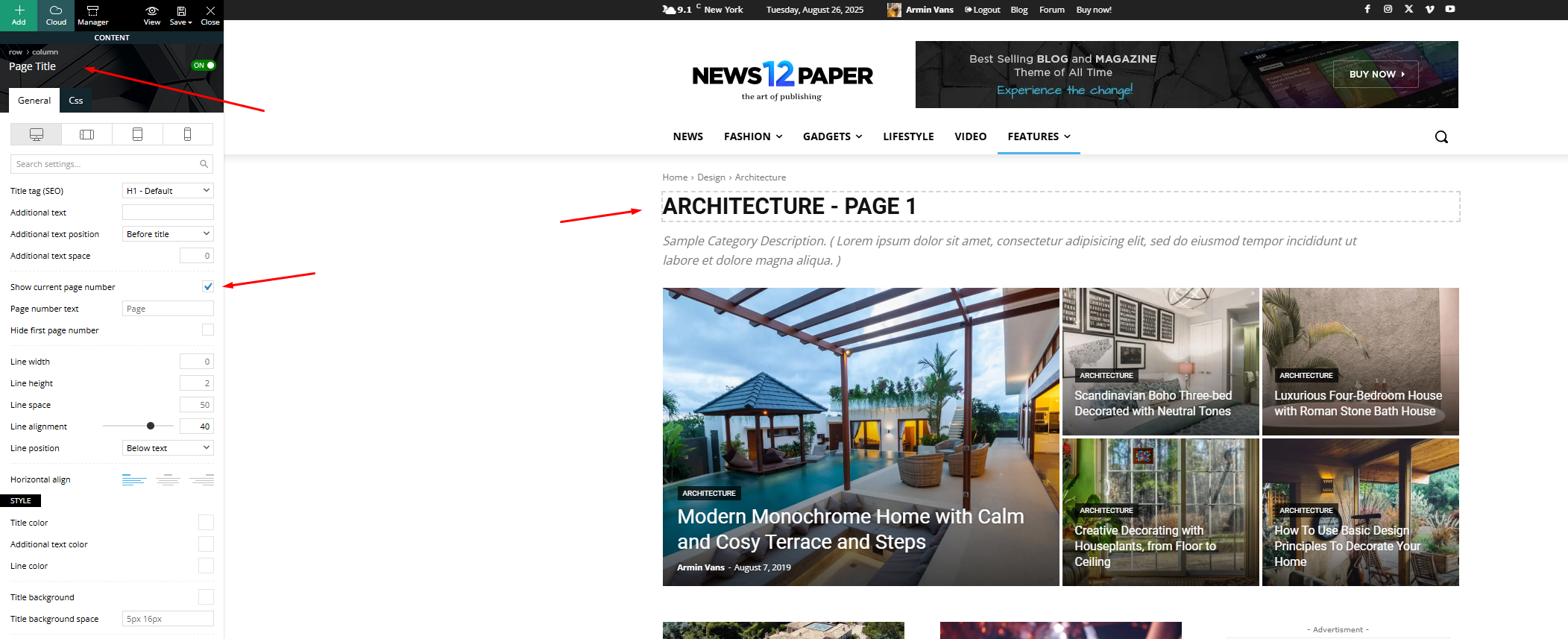Open Video menu item
Viewport: 1568px width, 639px height.
point(970,136)
